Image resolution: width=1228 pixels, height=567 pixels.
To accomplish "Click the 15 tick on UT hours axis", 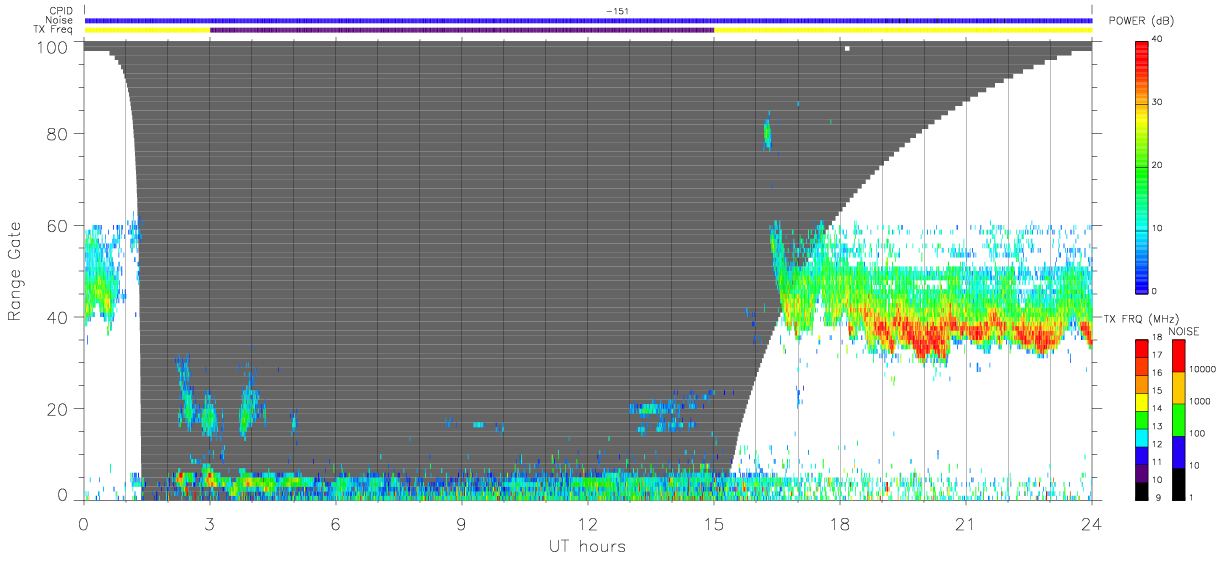I will click(714, 524).
